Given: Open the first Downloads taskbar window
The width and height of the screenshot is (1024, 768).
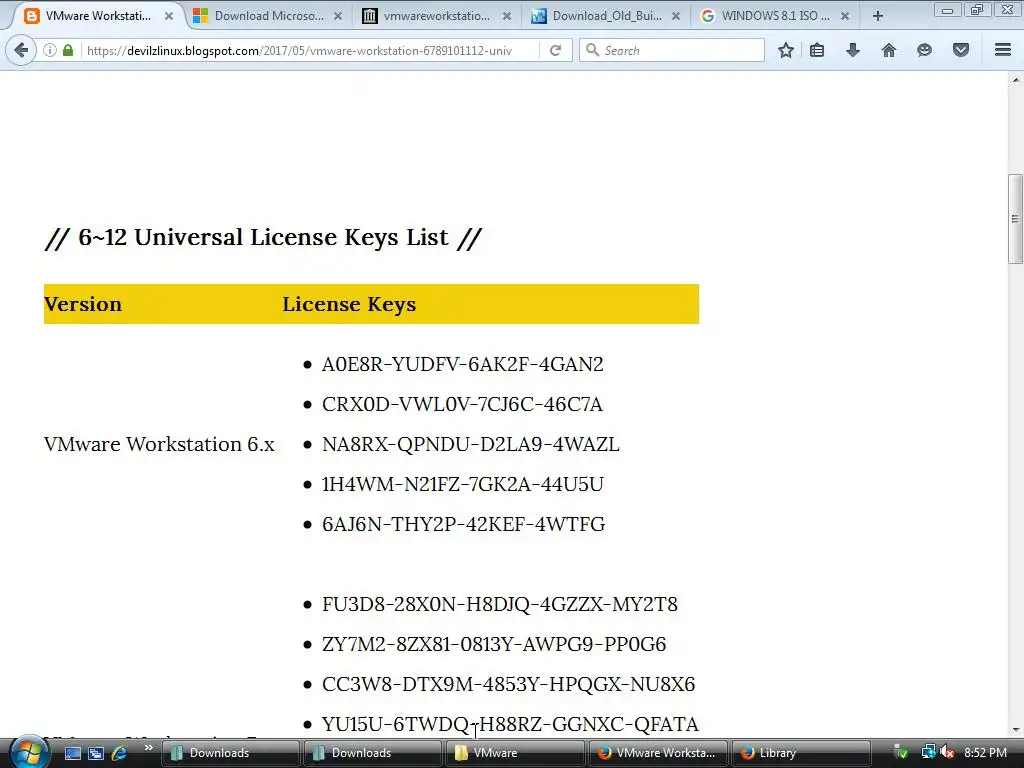Looking at the screenshot, I should click(229, 753).
